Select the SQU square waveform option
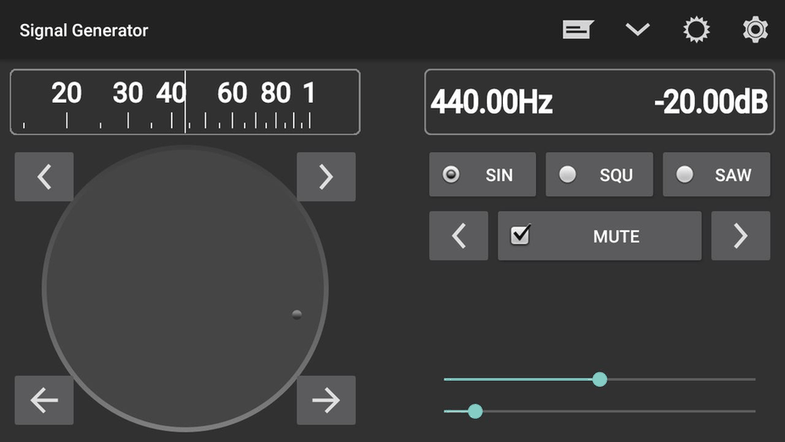This screenshot has height=442, width=785. click(599, 175)
